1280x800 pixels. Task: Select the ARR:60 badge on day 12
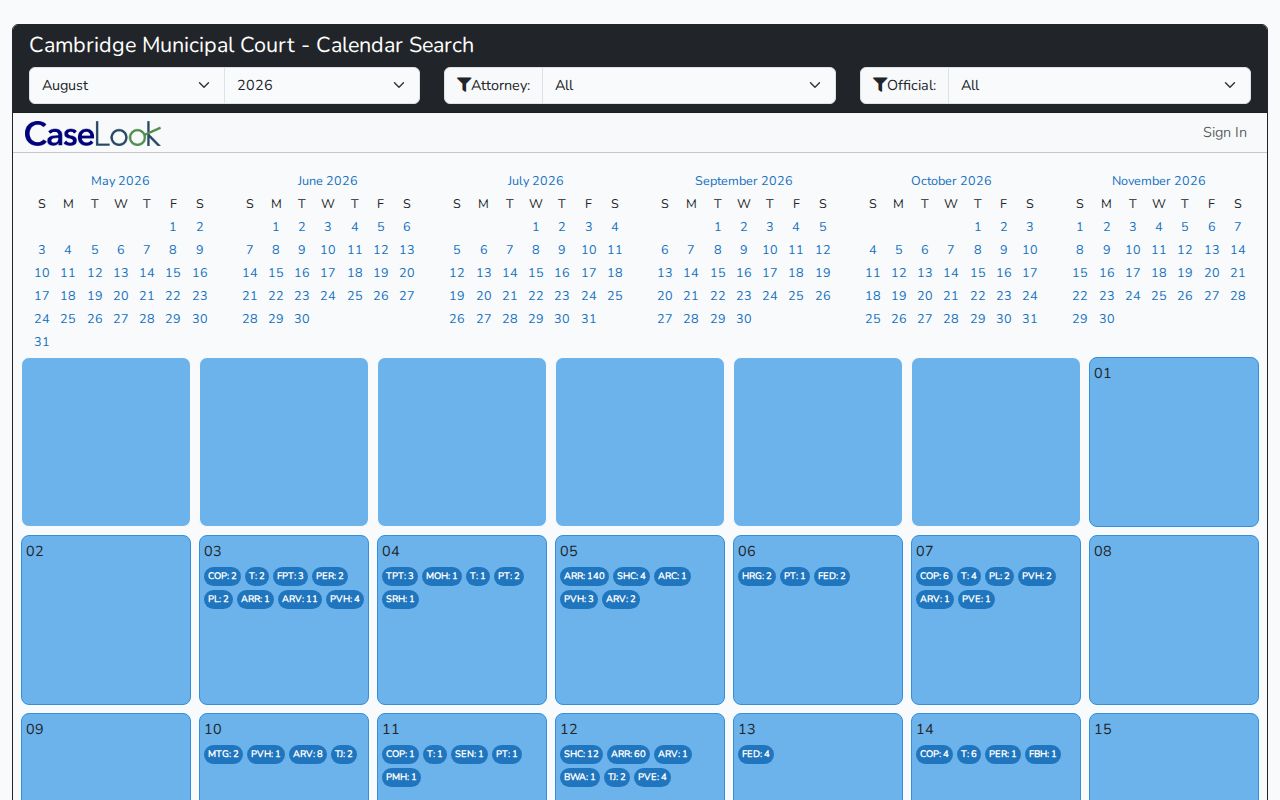click(x=628, y=754)
